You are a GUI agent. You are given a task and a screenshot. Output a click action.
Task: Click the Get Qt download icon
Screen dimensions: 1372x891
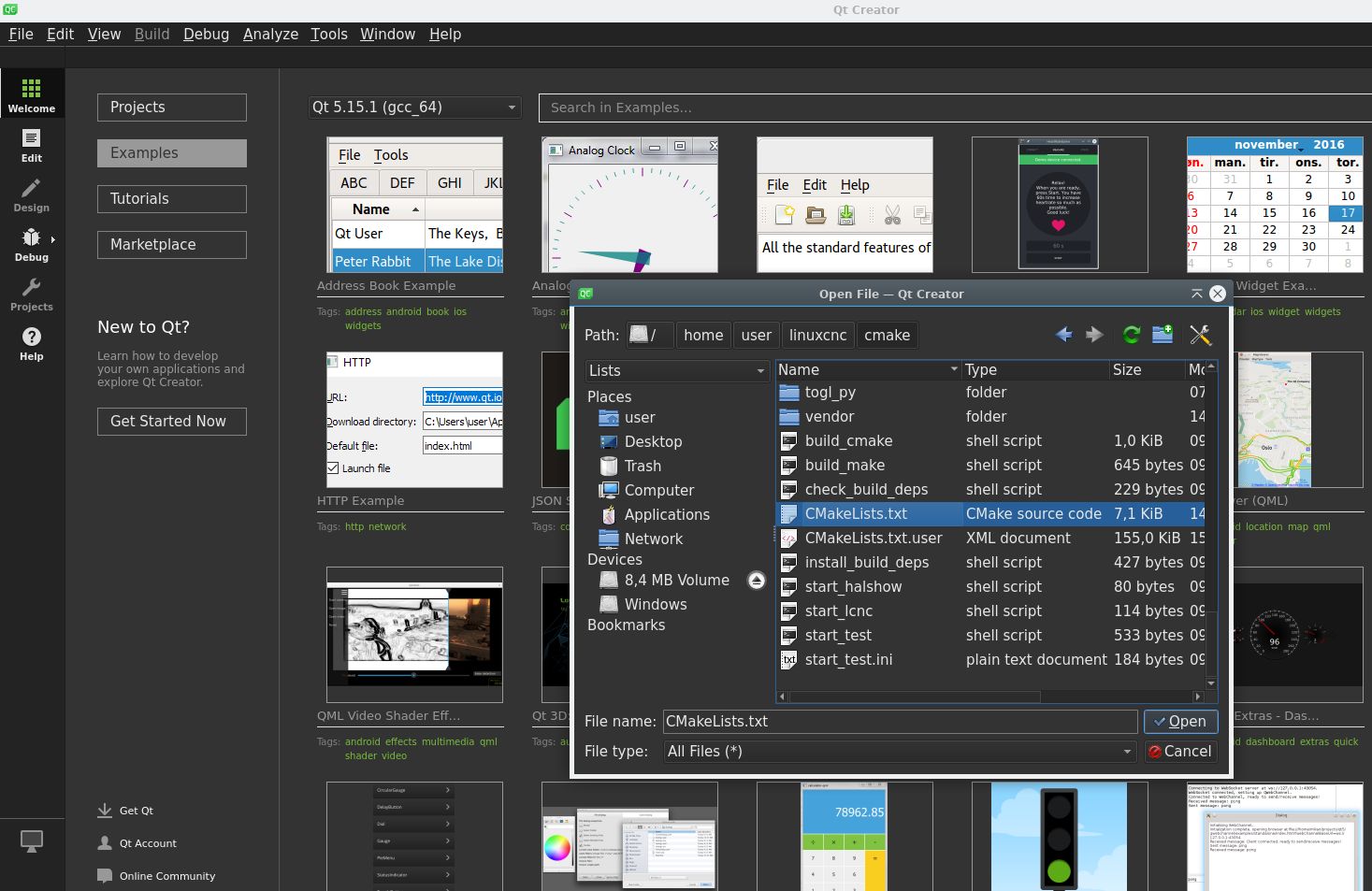click(105, 811)
